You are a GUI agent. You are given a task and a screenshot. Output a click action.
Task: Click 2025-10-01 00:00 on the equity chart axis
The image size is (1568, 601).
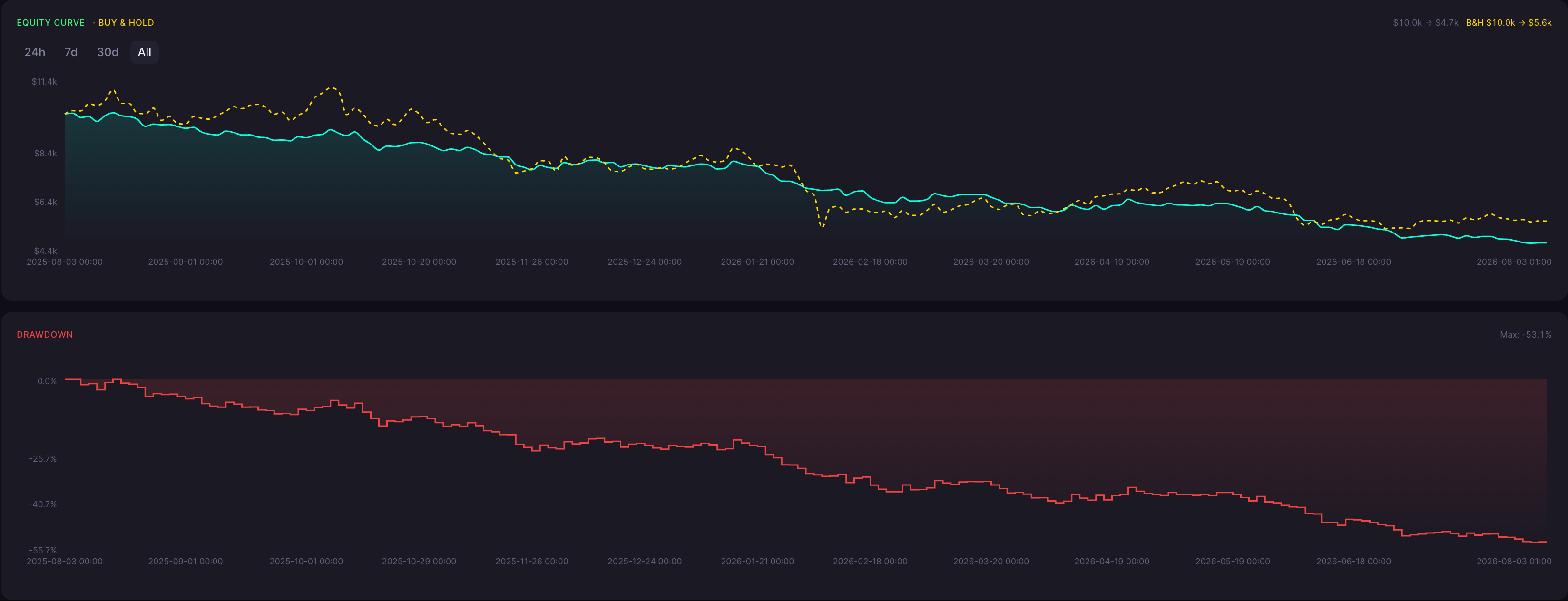pyautogui.click(x=306, y=262)
